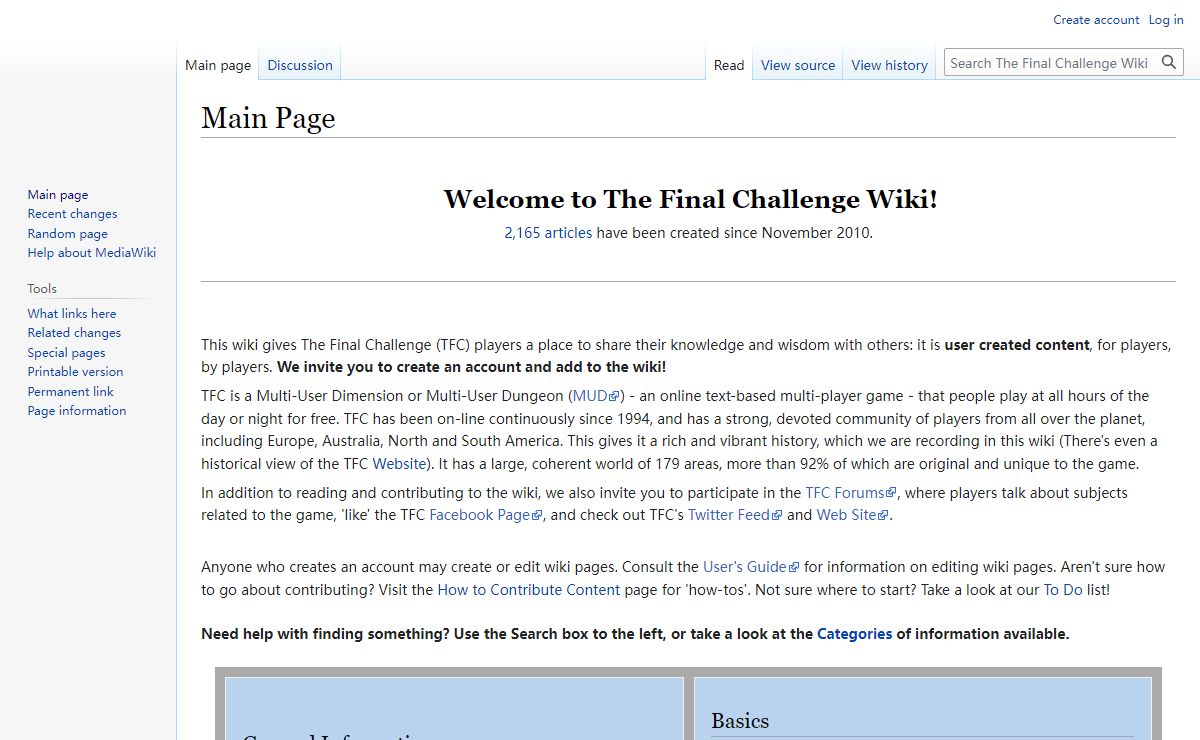Open the Categories link

[x=854, y=634]
